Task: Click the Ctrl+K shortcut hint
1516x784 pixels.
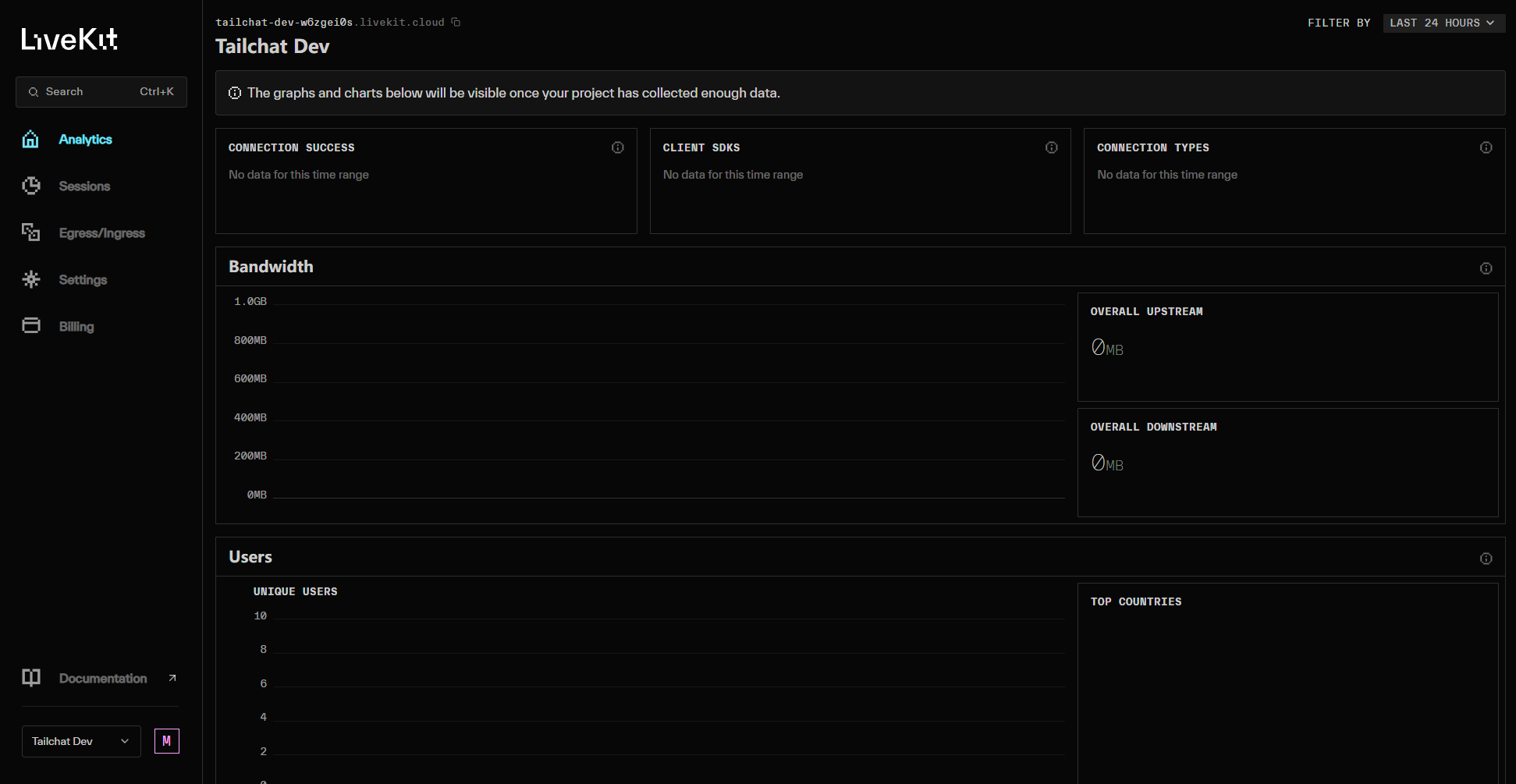Action: 157,92
